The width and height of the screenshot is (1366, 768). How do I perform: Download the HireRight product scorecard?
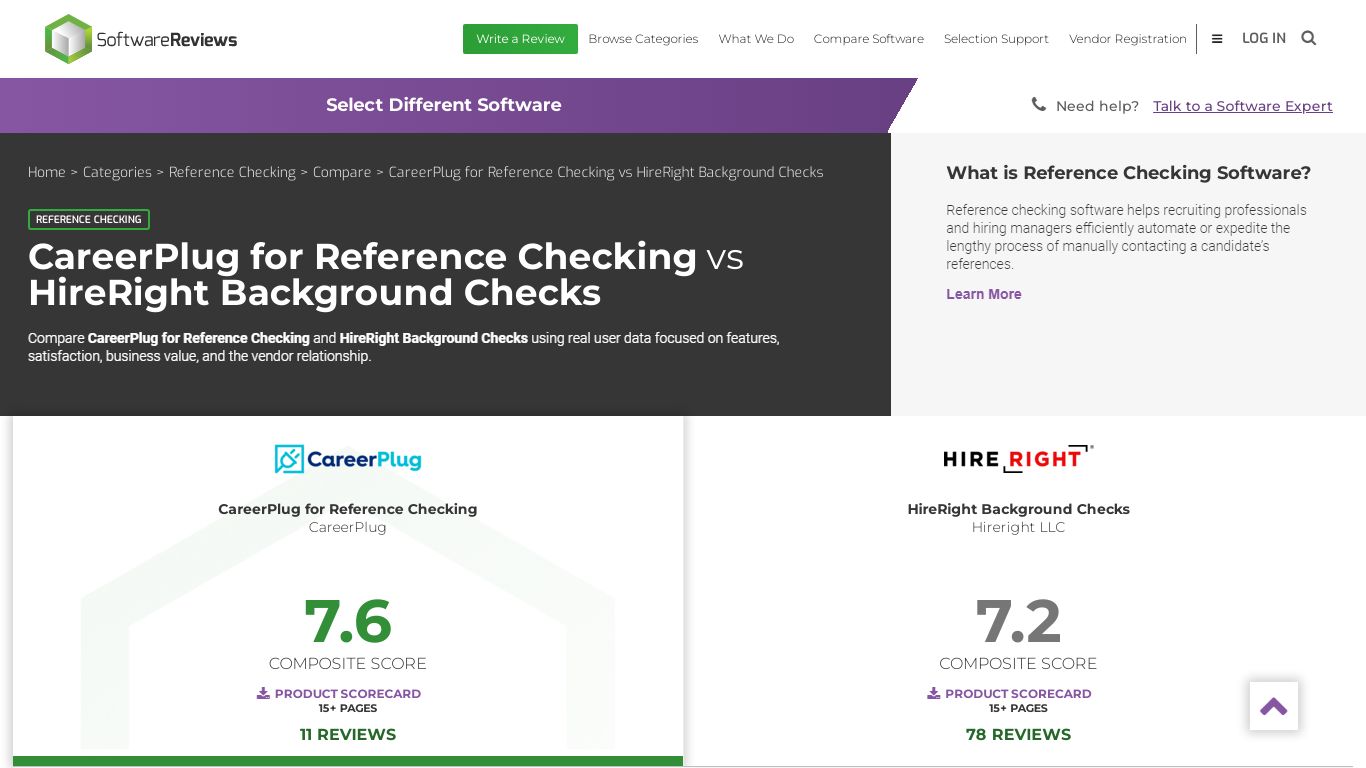click(1009, 693)
